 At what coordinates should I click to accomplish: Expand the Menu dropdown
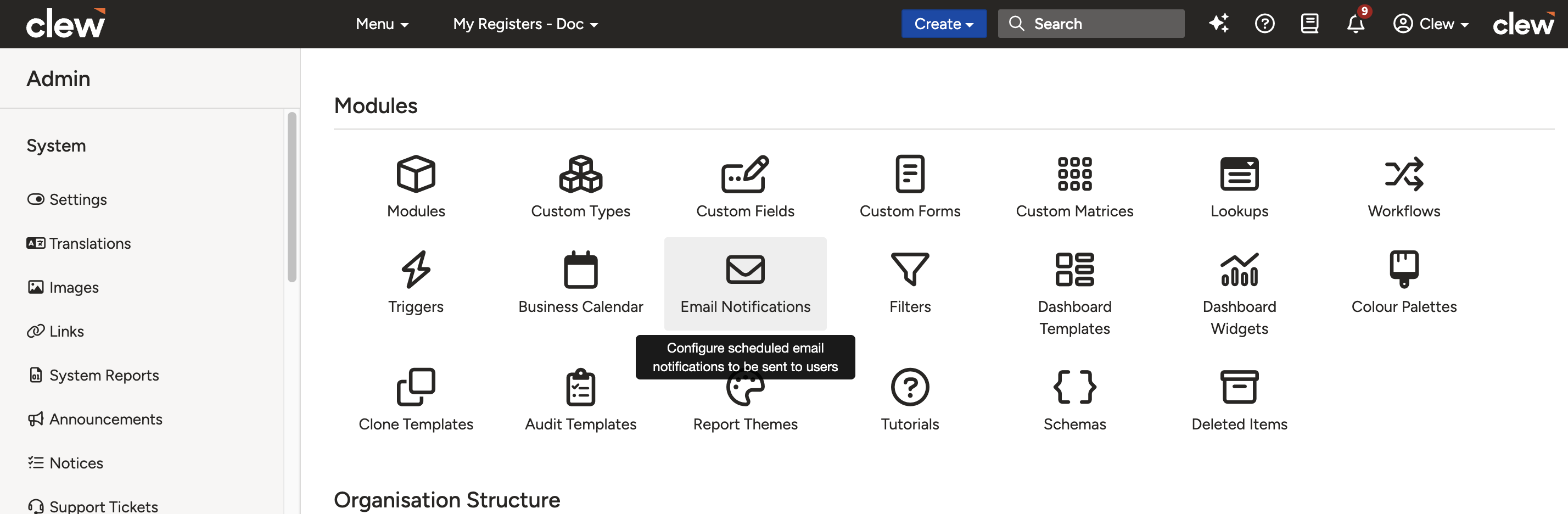click(382, 24)
